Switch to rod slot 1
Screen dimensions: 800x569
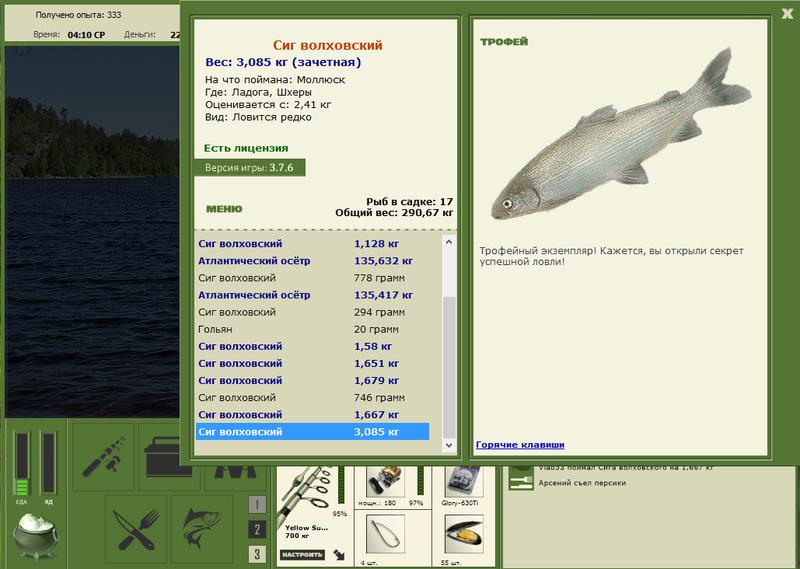click(x=257, y=504)
